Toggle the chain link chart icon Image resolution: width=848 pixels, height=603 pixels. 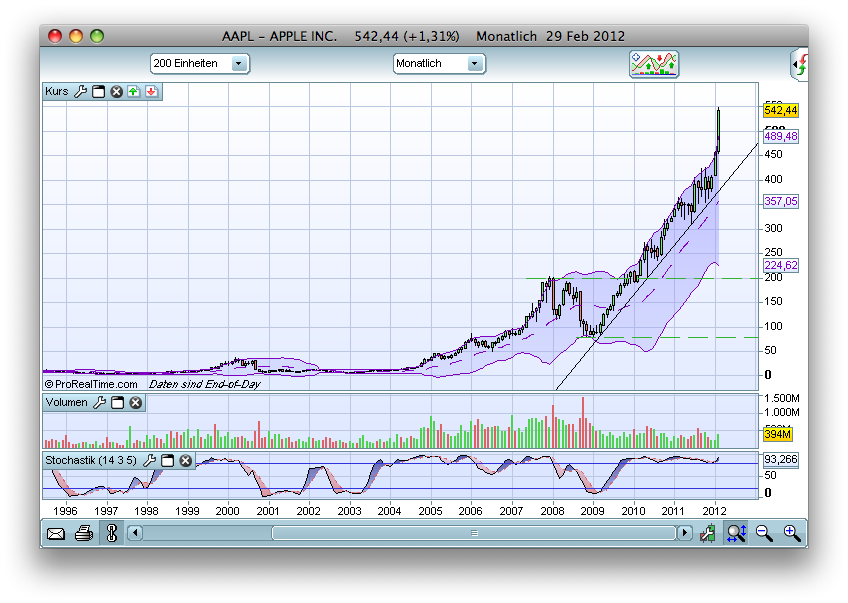tap(112, 533)
